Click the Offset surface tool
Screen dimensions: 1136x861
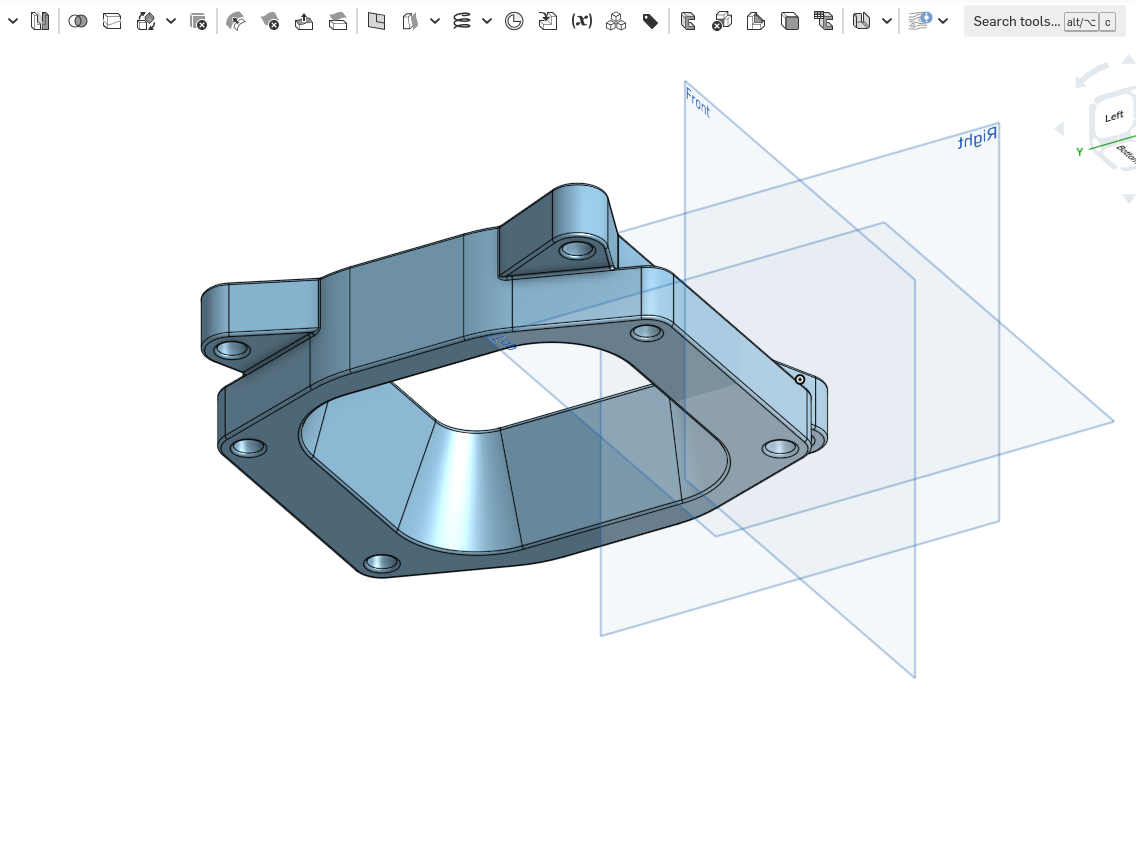click(x=338, y=21)
